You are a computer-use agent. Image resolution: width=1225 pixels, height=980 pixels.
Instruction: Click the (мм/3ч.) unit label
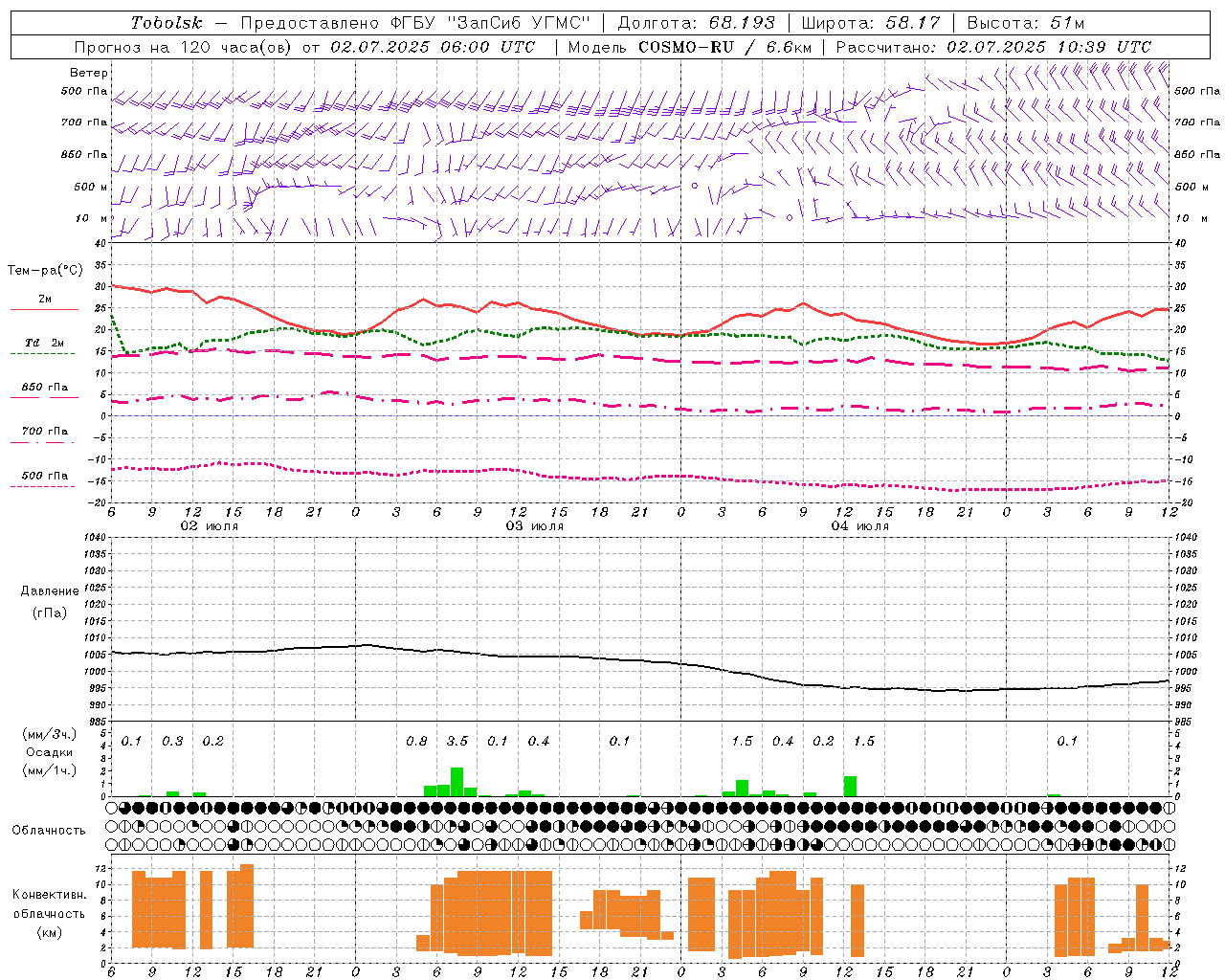[x=50, y=735]
